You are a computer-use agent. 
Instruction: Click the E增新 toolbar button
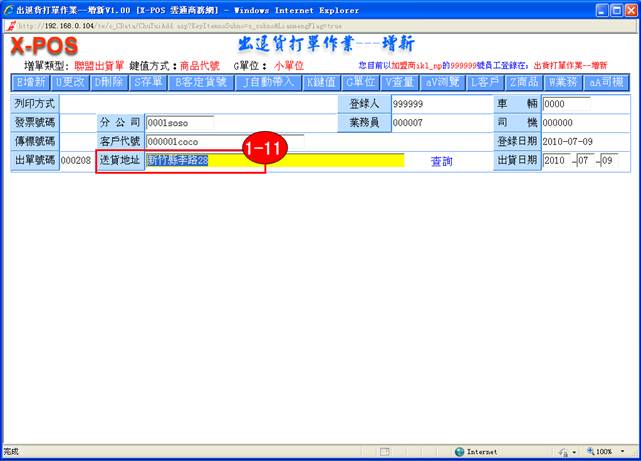tap(31, 82)
